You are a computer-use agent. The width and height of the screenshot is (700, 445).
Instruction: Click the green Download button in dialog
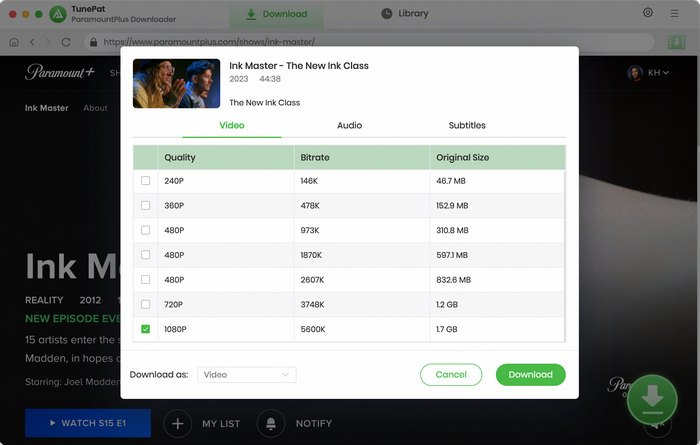click(x=530, y=374)
